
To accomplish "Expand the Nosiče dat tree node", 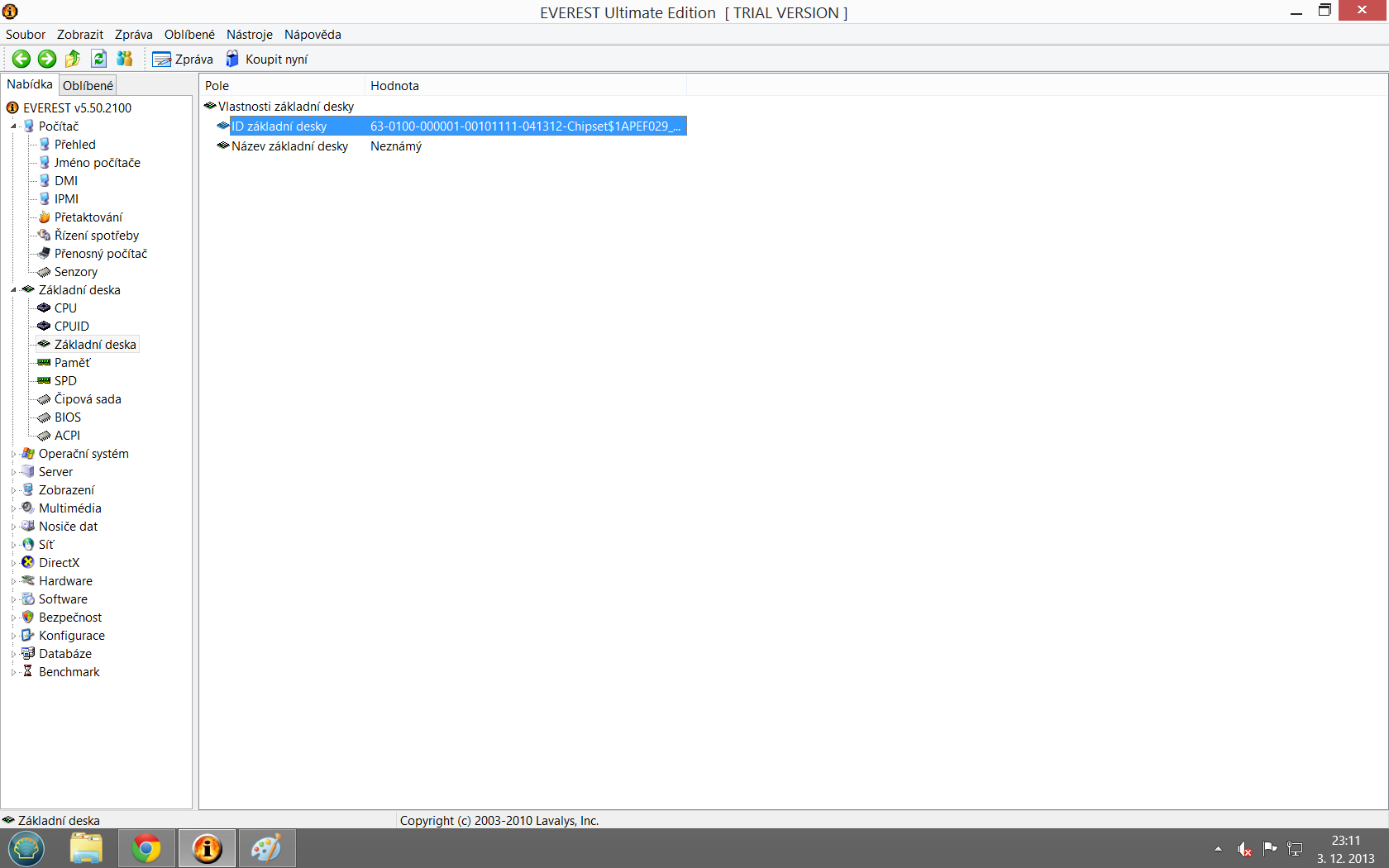I will (13, 527).
